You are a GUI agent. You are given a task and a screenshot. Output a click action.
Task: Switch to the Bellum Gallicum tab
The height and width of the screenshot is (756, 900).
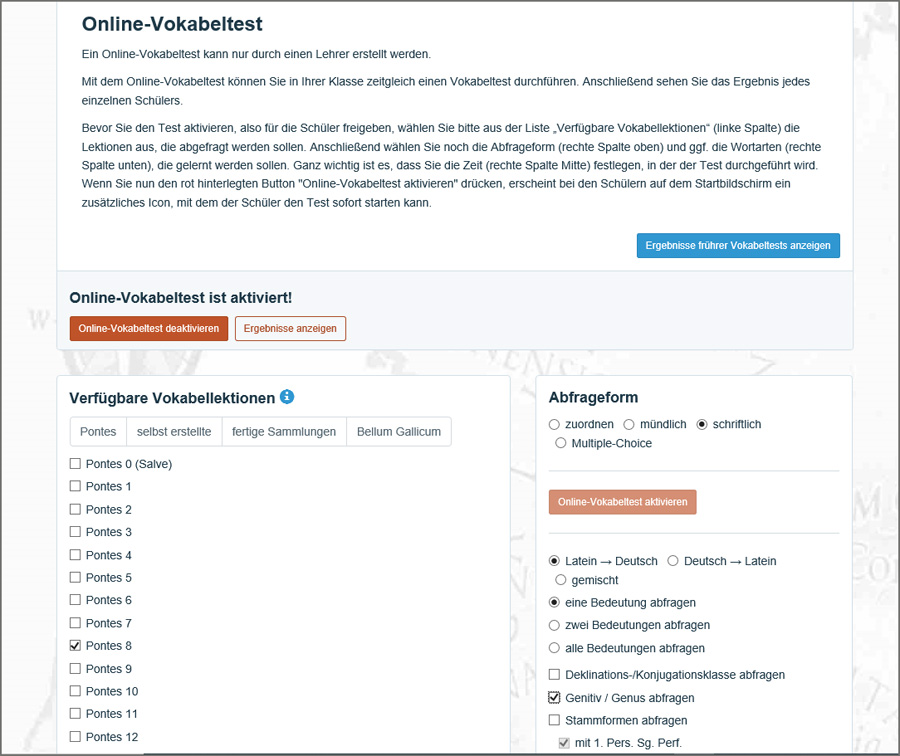pyautogui.click(x=399, y=432)
